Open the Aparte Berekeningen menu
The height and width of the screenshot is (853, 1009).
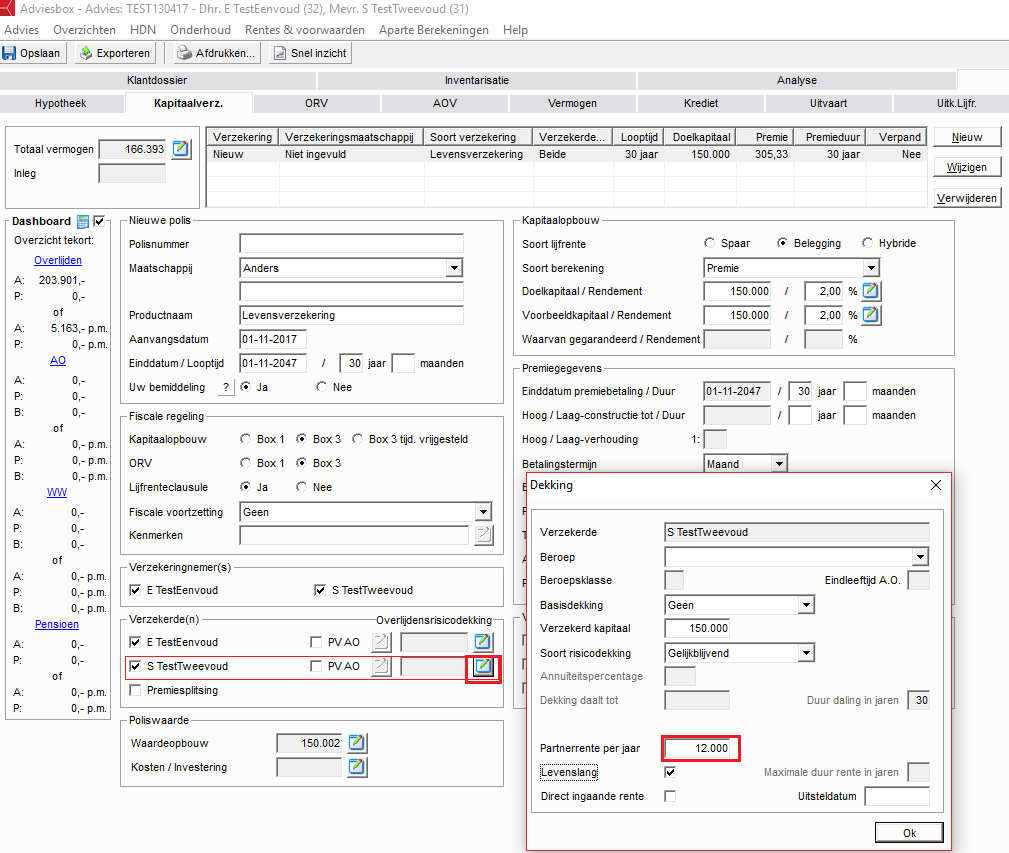(x=434, y=30)
